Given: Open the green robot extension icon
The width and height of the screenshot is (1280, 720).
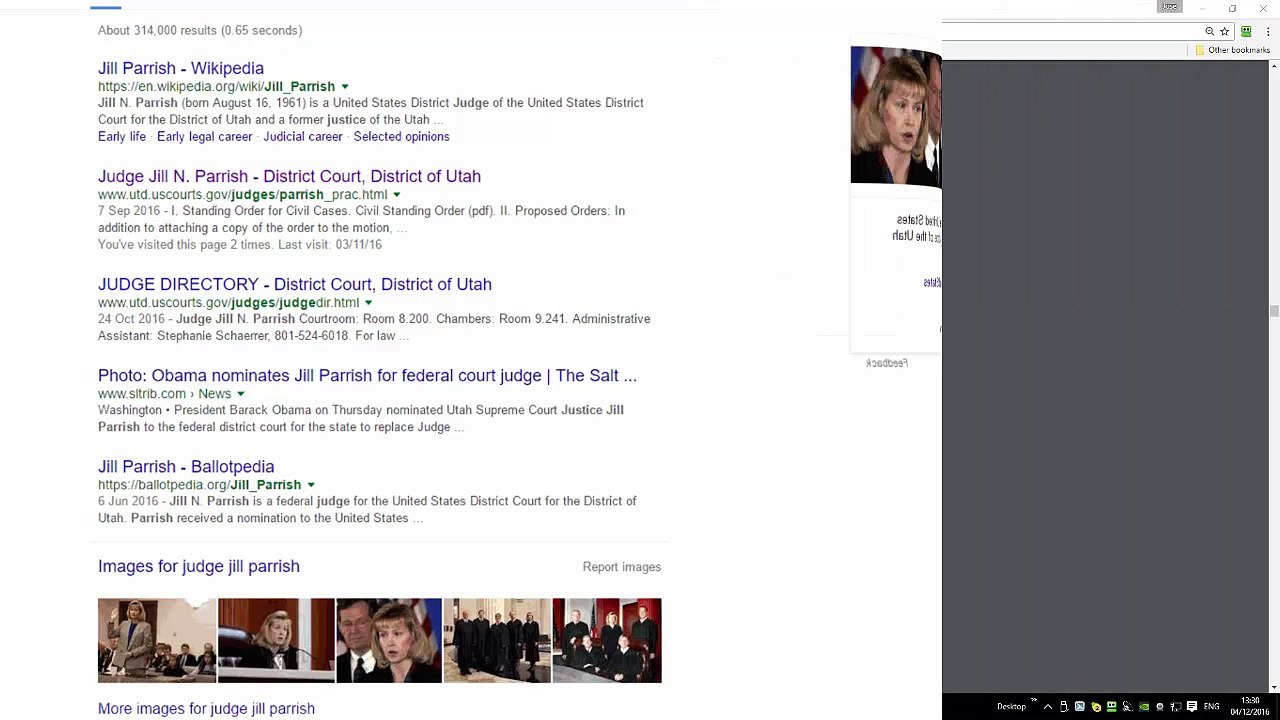Looking at the screenshot, I should [1246, 31].
